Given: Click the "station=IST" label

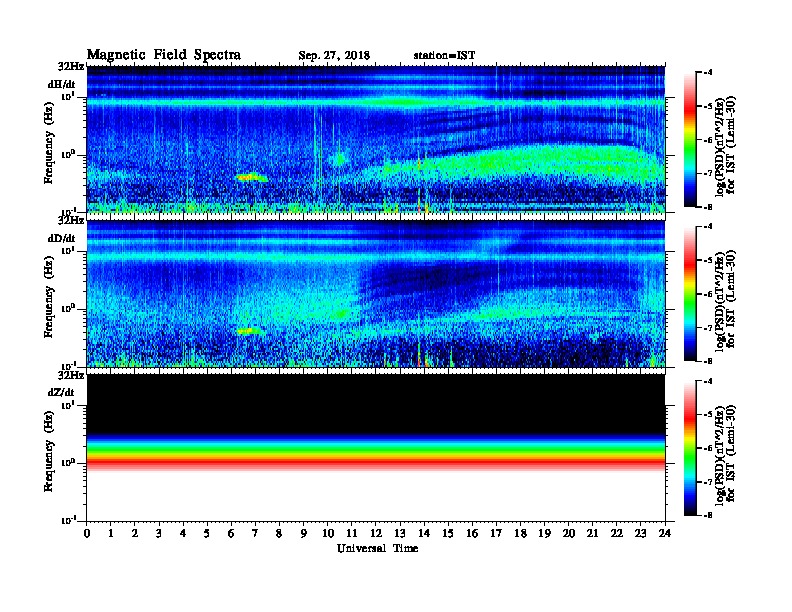Looking at the screenshot, I should pos(444,56).
